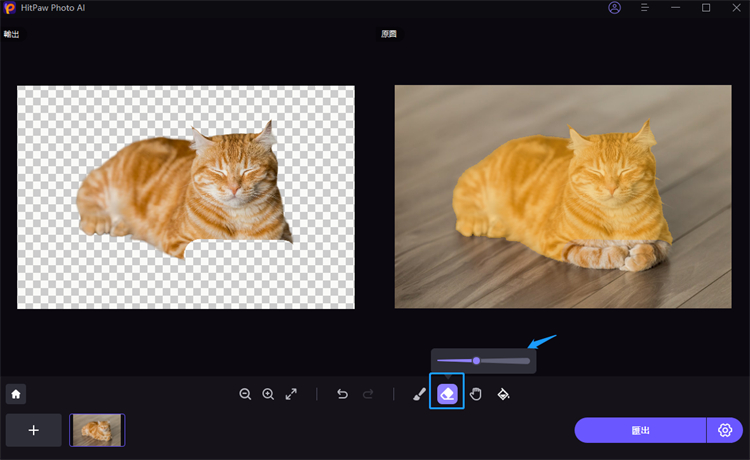Select the Brush tool
This screenshot has width=750, height=460.
pyautogui.click(x=419, y=394)
